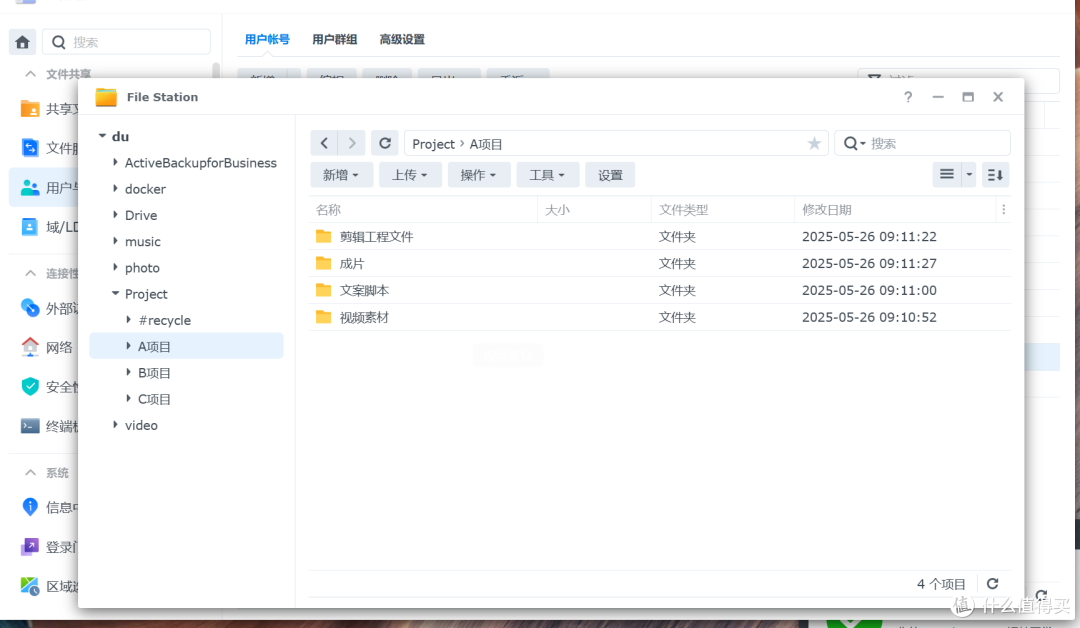Open the 上传 dropdown button
Screen dimensions: 1080x628
click(410, 175)
